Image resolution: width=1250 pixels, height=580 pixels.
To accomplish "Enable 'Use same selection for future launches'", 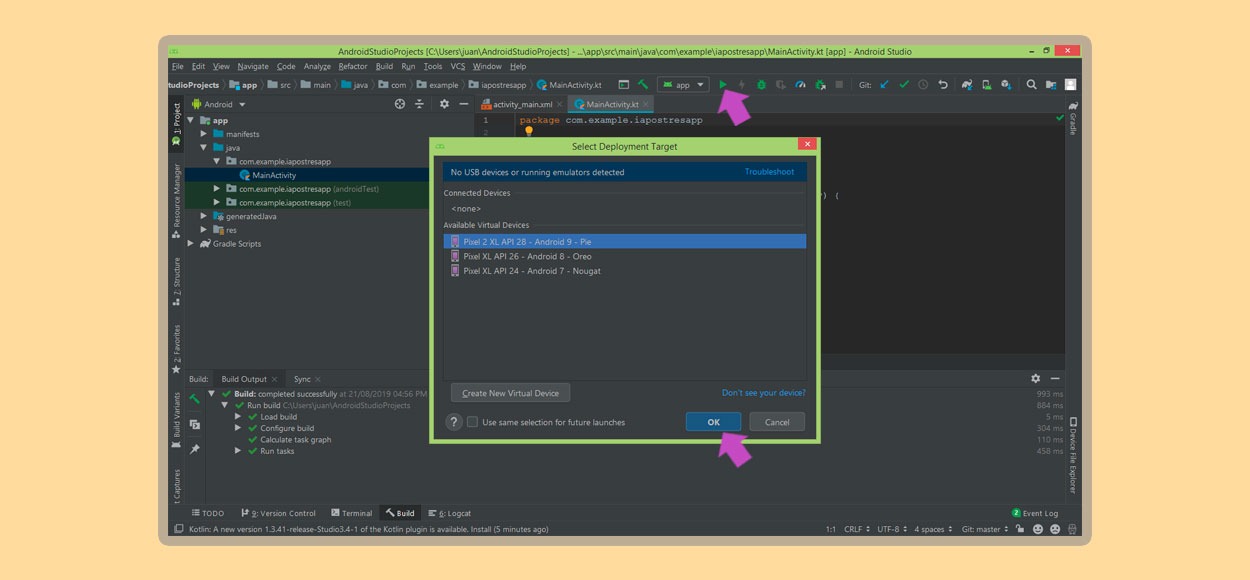I will tap(473, 422).
